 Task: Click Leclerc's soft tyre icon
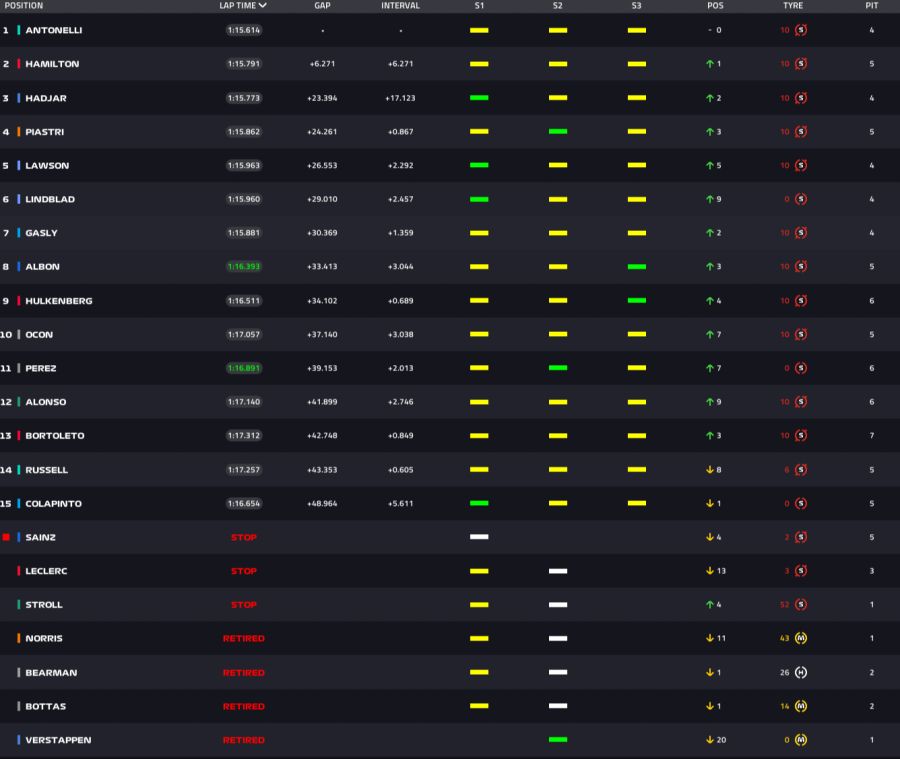tap(801, 571)
